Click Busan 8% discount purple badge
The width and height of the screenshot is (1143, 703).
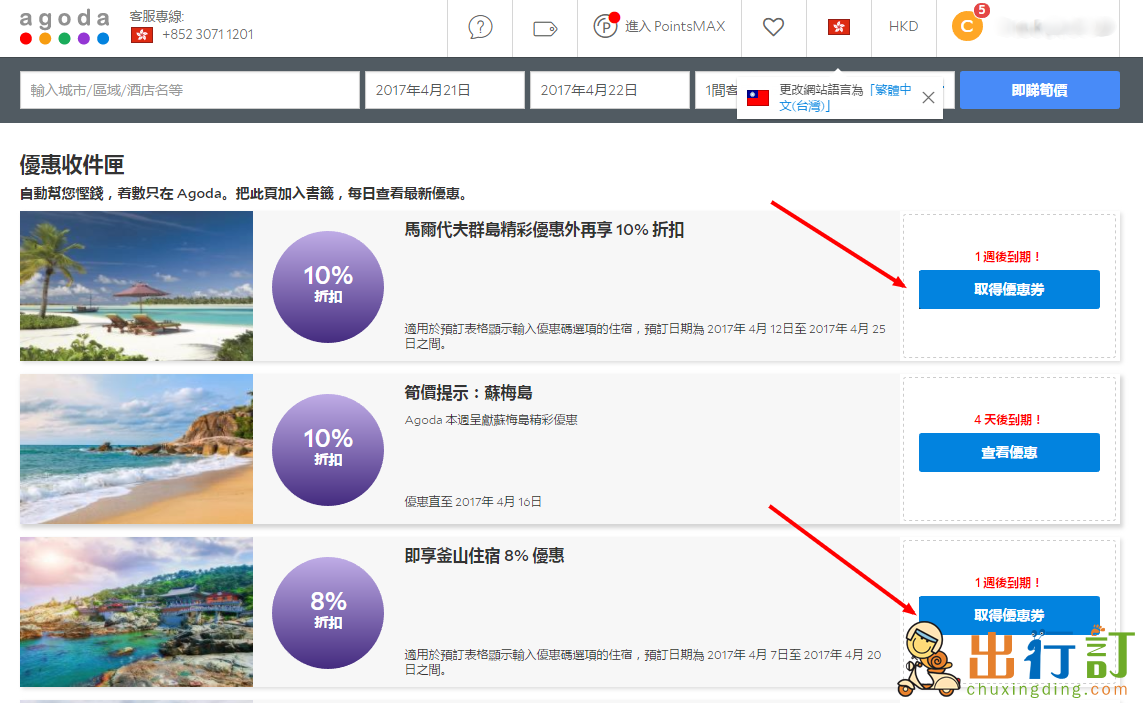(328, 613)
